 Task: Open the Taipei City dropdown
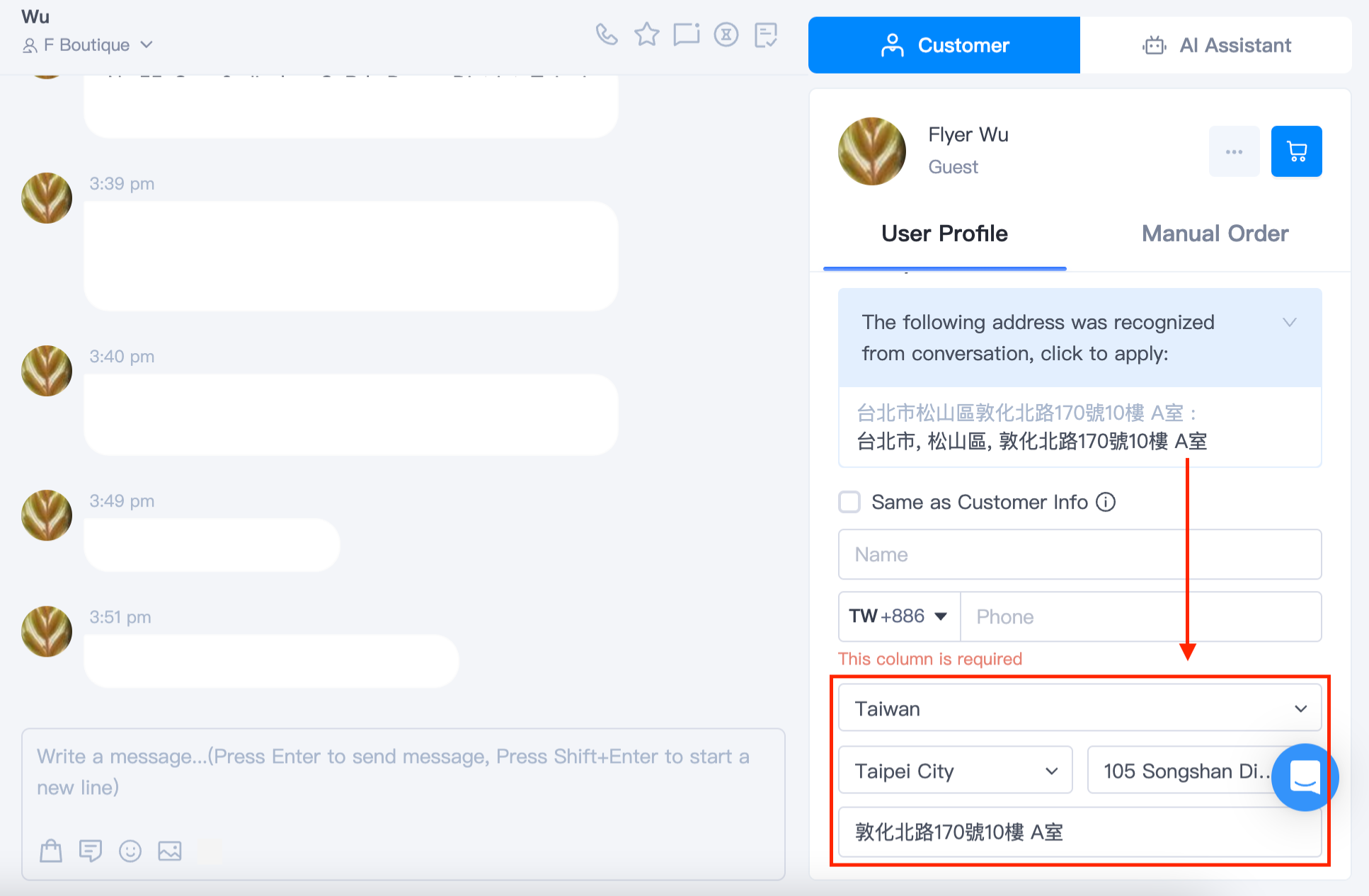click(955, 770)
